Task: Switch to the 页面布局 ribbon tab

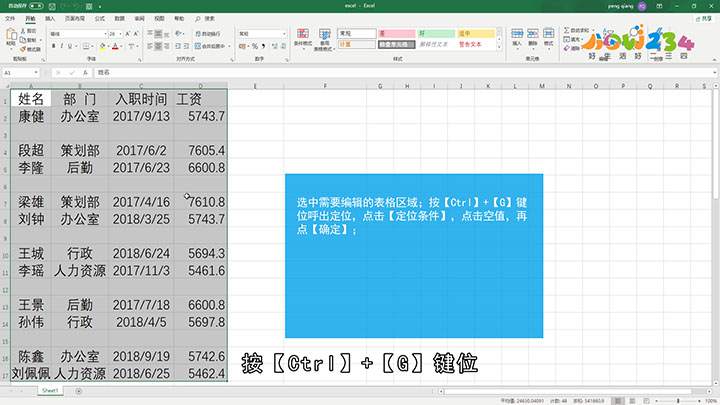Action: (75, 19)
